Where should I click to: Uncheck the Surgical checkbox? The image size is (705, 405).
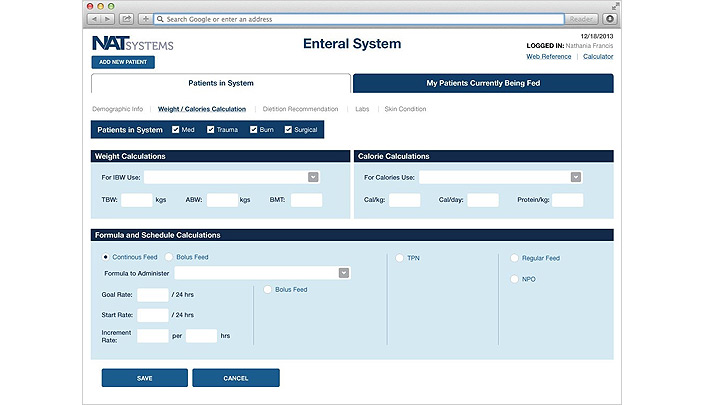pyautogui.click(x=288, y=129)
